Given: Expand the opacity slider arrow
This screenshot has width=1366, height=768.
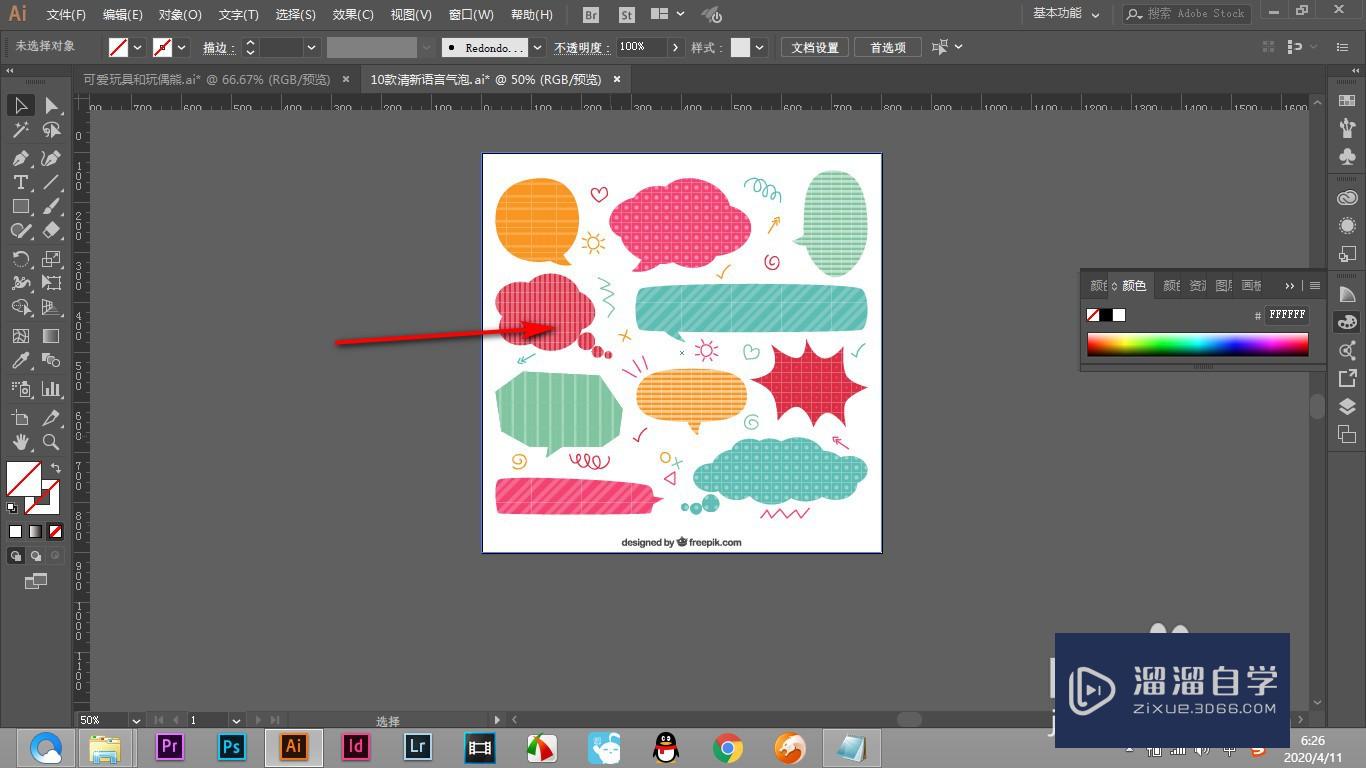Looking at the screenshot, I should [x=676, y=47].
